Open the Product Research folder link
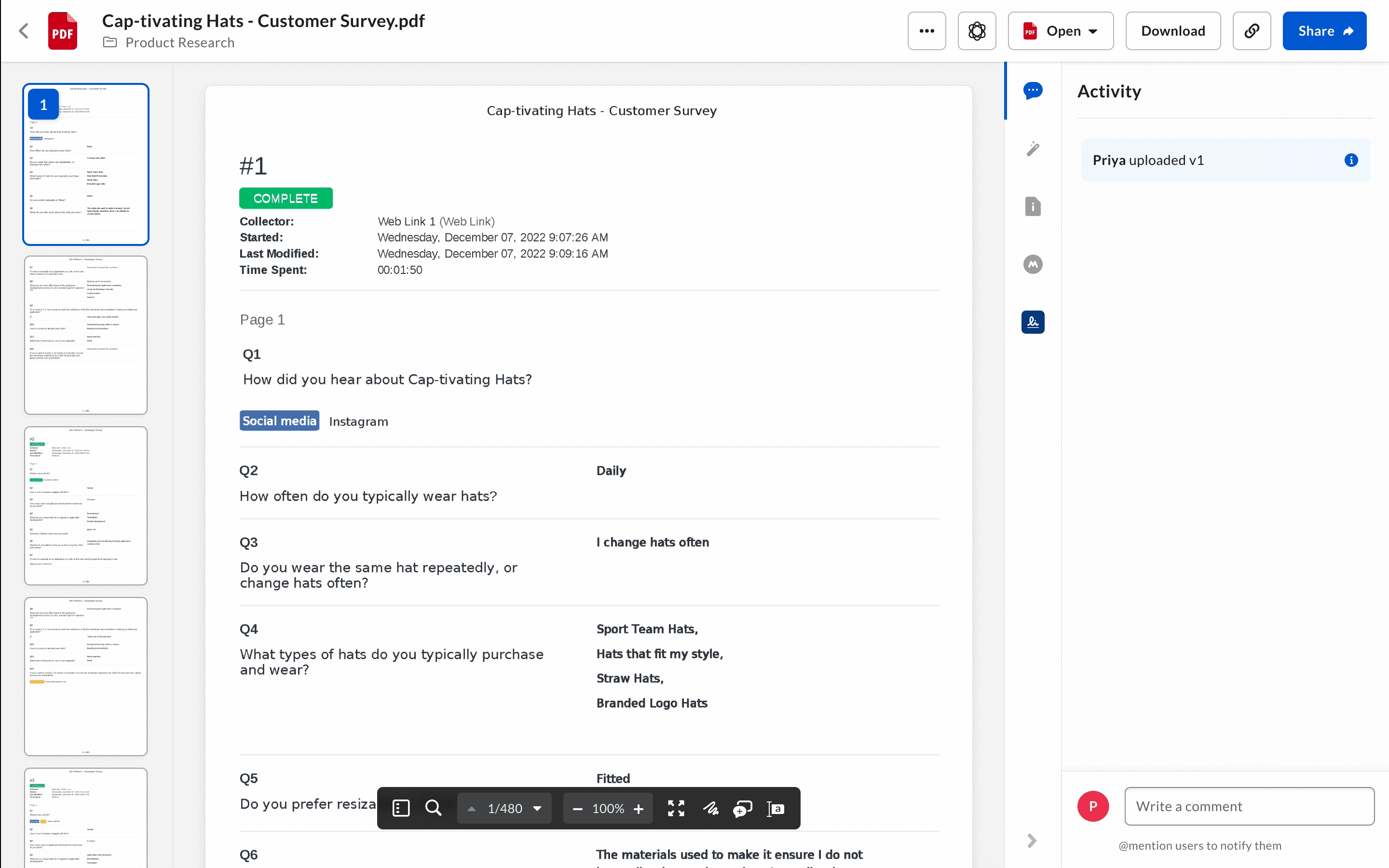Viewport: 1389px width, 868px height. (x=179, y=42)
